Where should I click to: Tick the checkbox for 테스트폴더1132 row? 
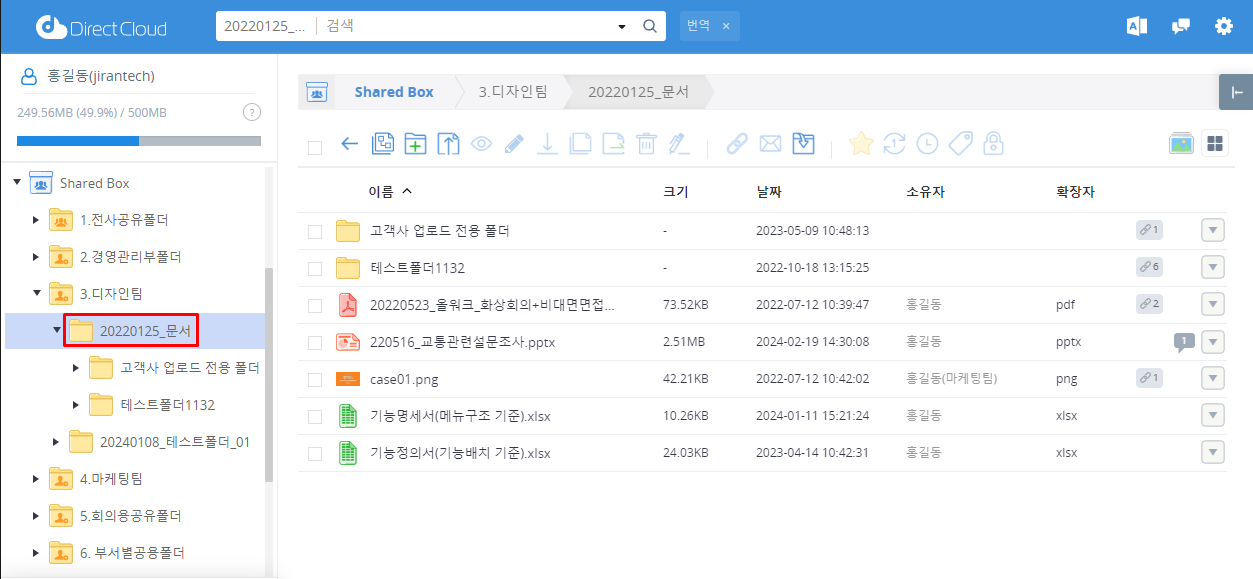coord(315,269)
